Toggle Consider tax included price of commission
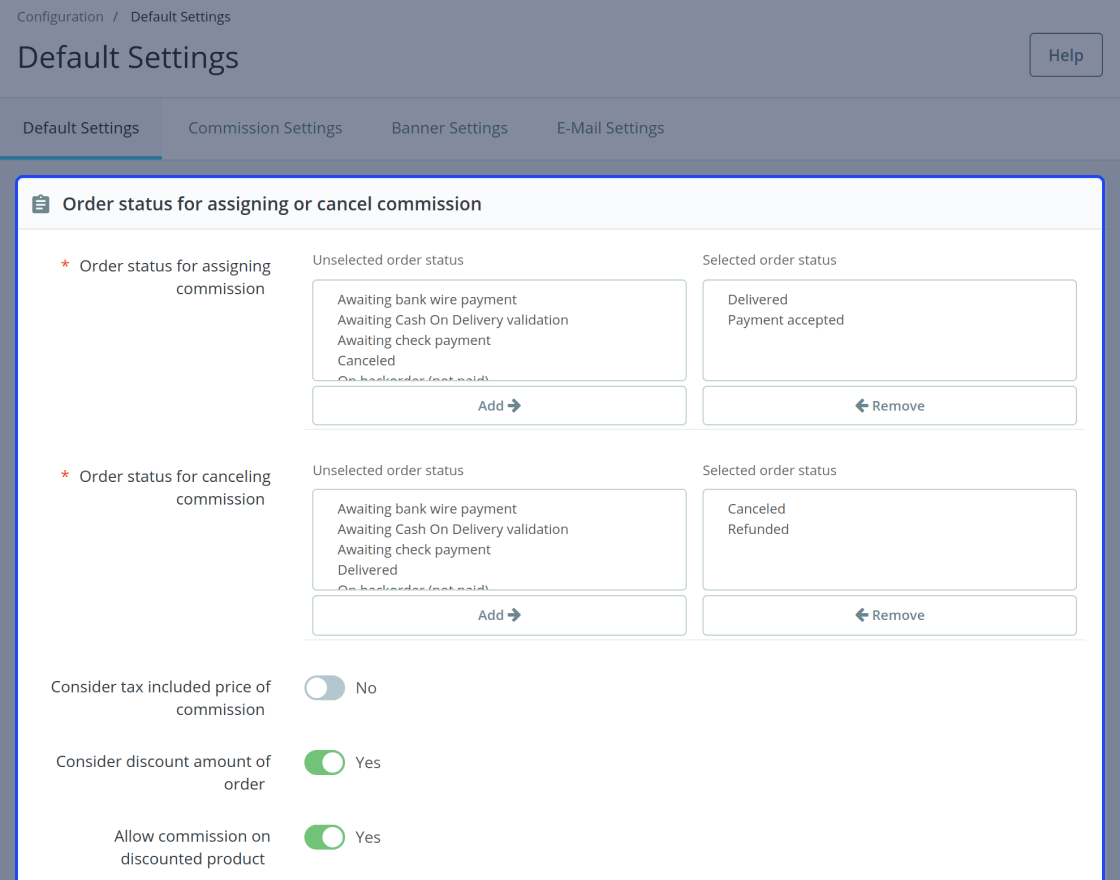 [324, 688]
